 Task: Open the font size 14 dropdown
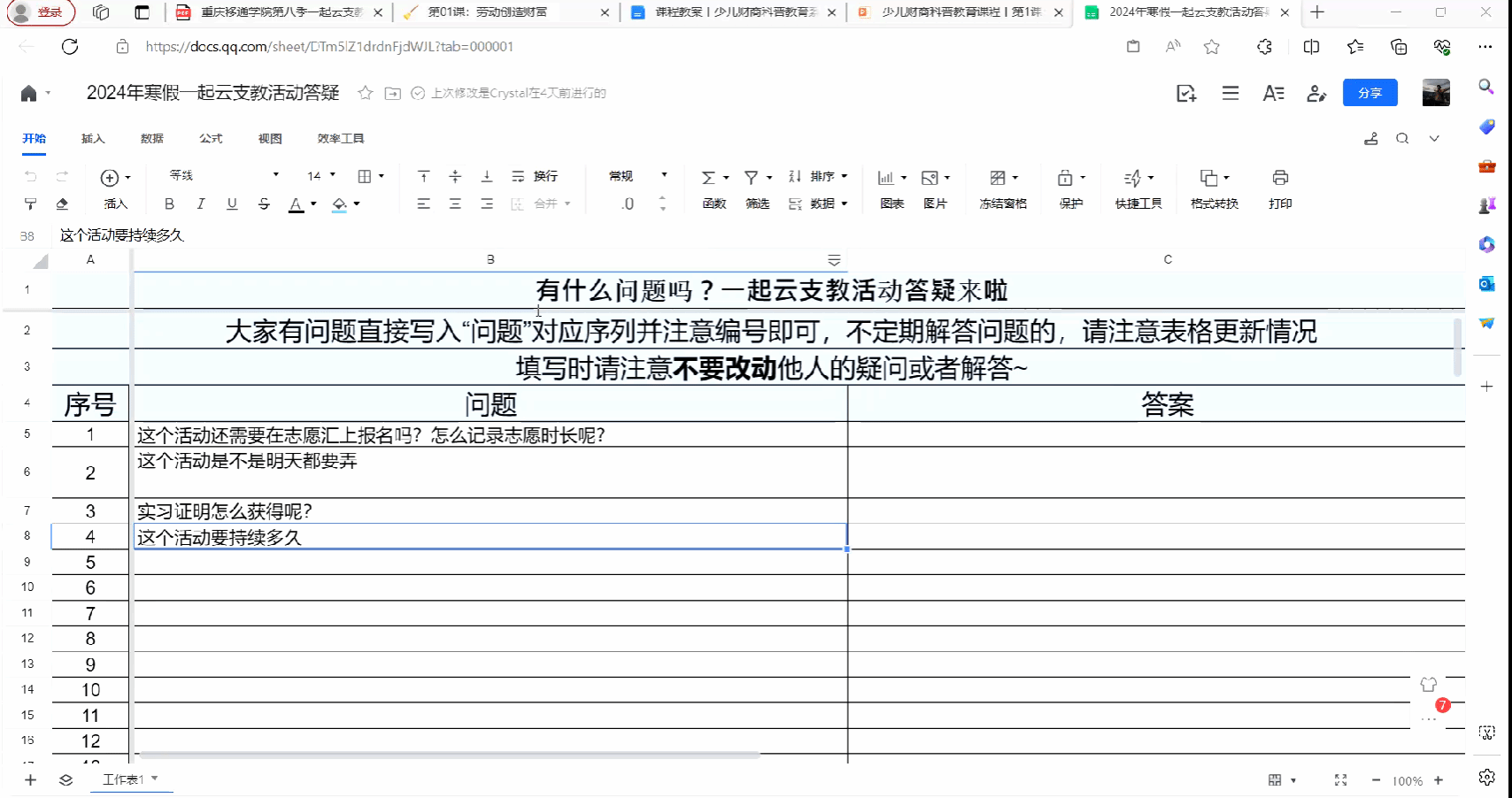(x=321, y=176)
